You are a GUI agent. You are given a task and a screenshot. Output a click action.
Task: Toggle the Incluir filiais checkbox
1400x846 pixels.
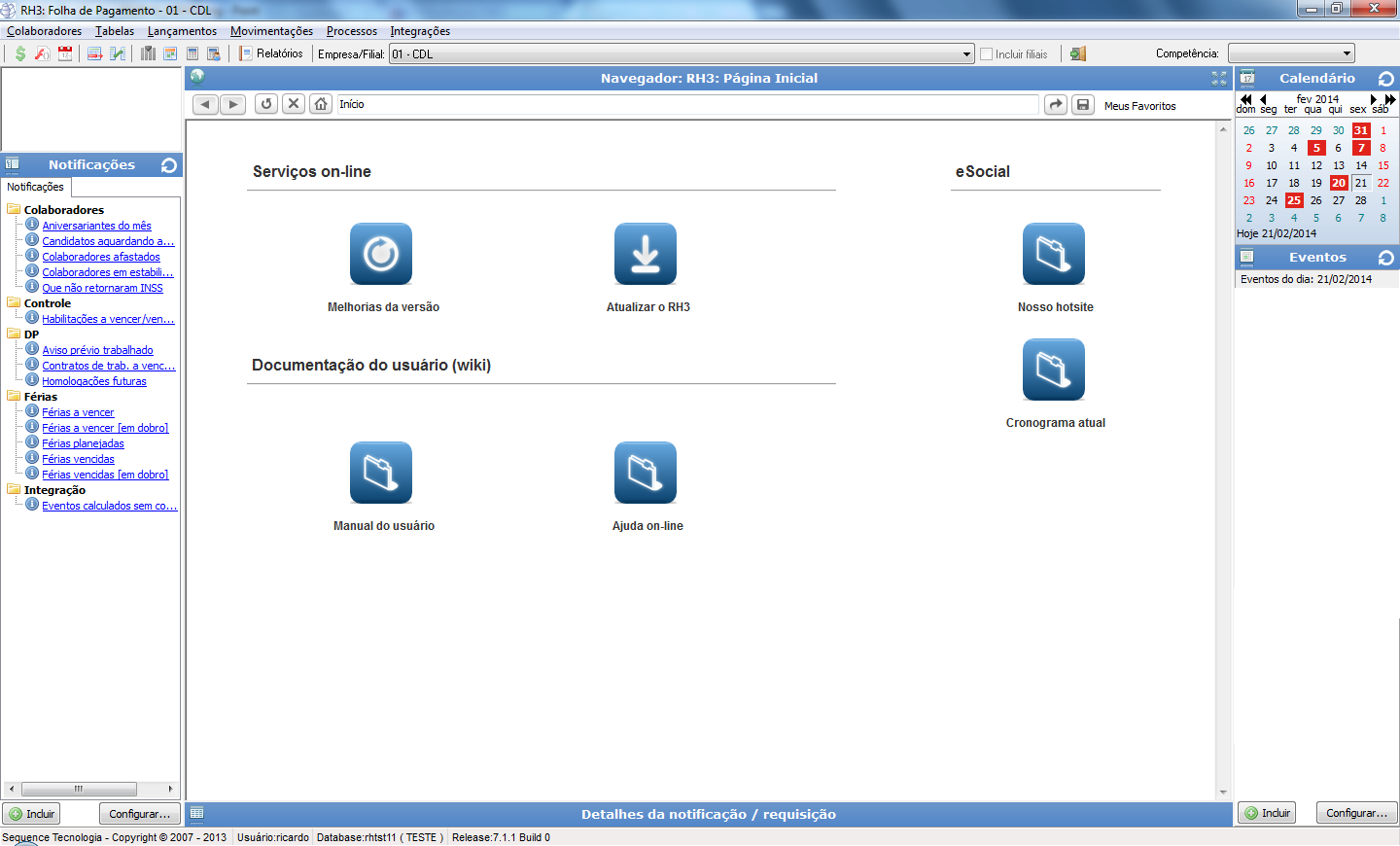click(987, 54)
